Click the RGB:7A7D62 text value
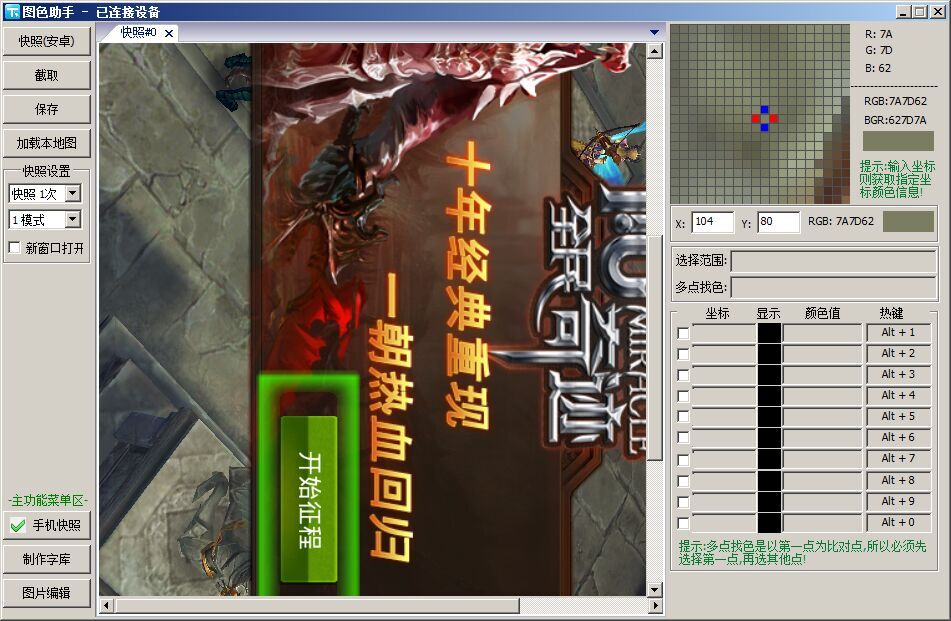Image resolution: width=951 pixels, height=621 pixels. tap(895, 101)
